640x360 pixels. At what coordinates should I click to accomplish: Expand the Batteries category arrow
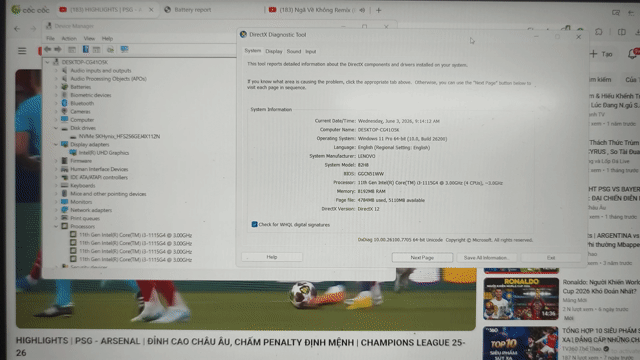coord(56,87)
